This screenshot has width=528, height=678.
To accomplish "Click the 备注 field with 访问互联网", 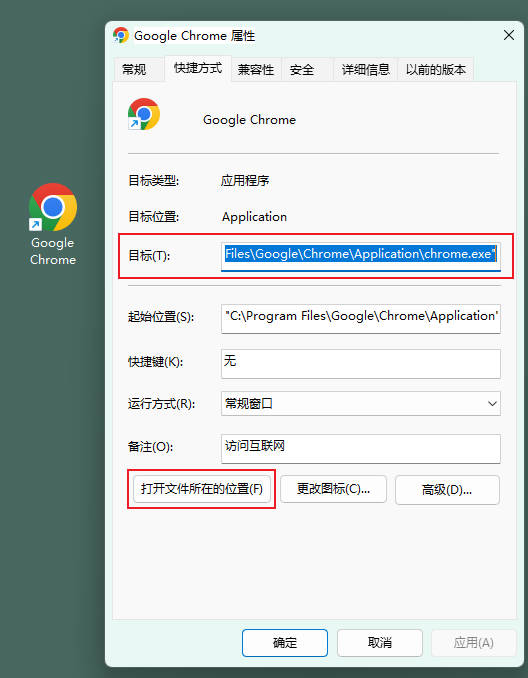I will (x=361, y=449).
